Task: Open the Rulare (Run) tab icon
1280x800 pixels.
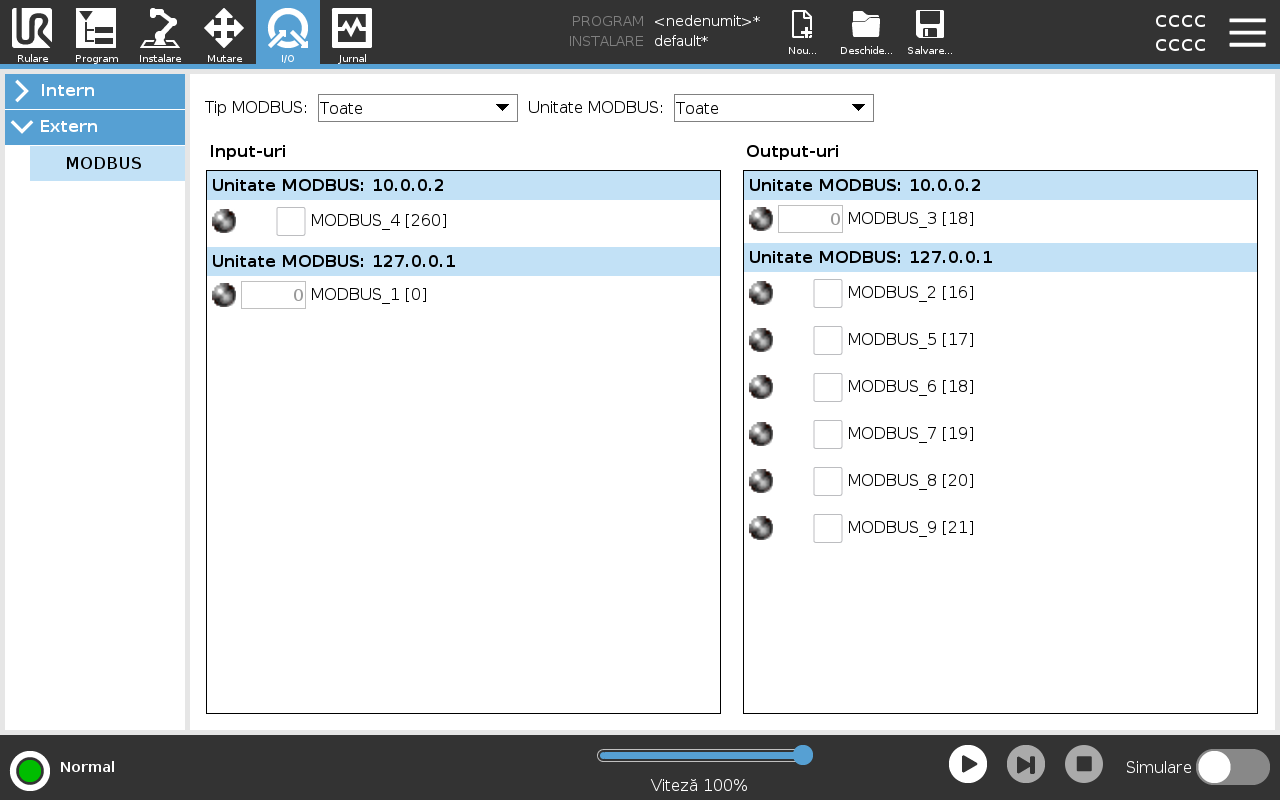Action: pos(32,32)
